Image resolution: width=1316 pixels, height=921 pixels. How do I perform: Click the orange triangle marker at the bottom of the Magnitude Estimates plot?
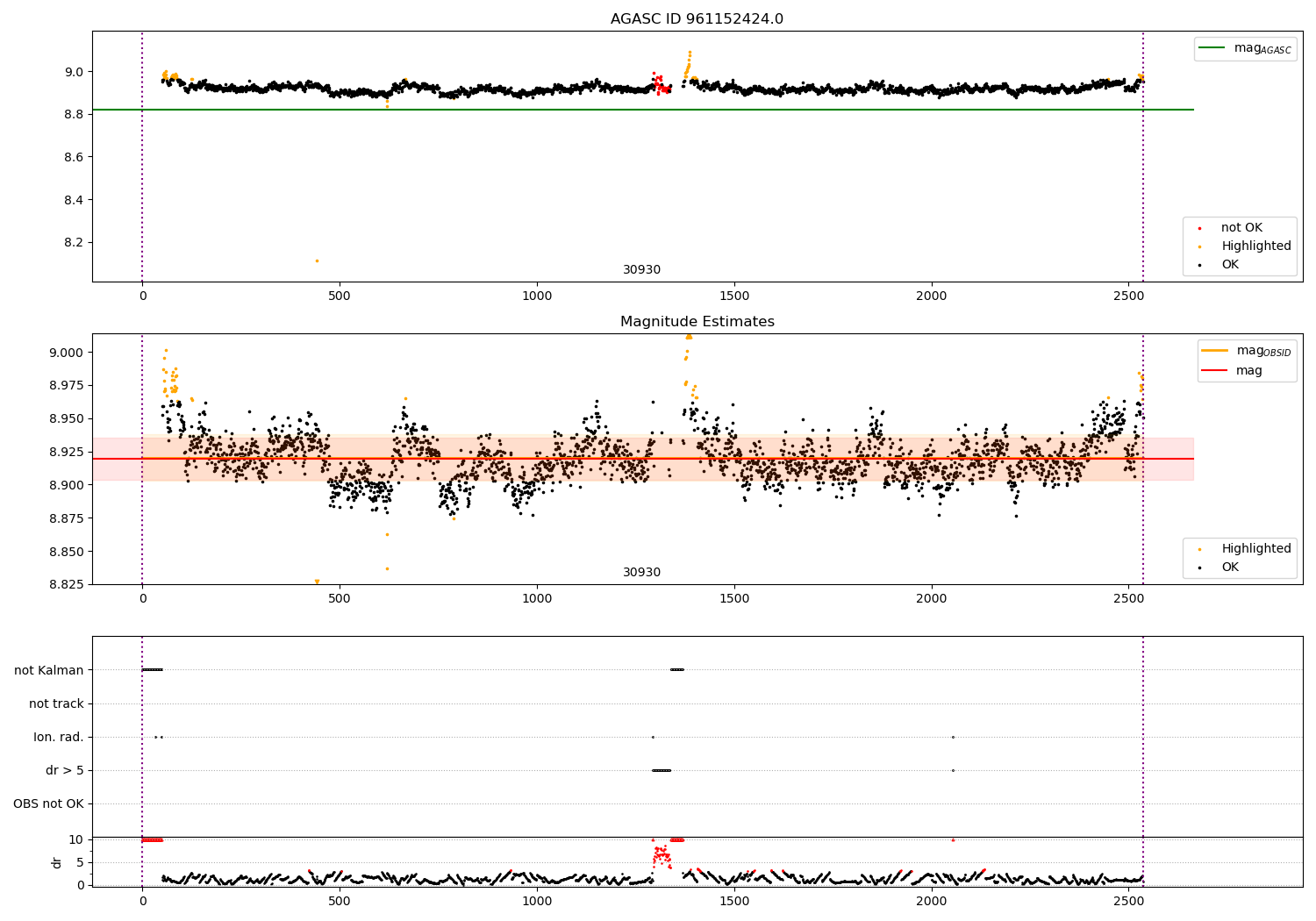point(317,582)
